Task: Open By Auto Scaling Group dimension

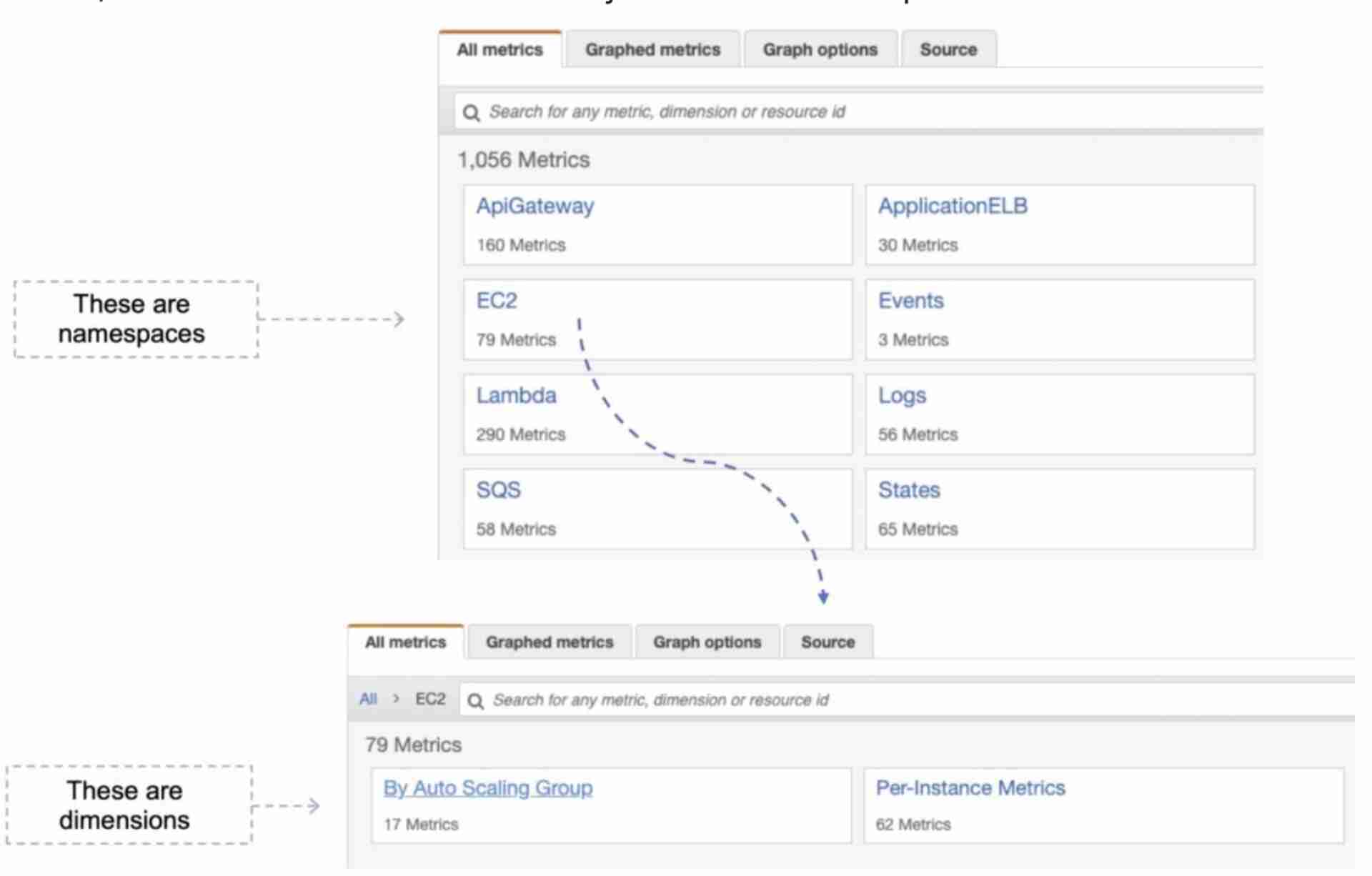Action: point(488,787)
